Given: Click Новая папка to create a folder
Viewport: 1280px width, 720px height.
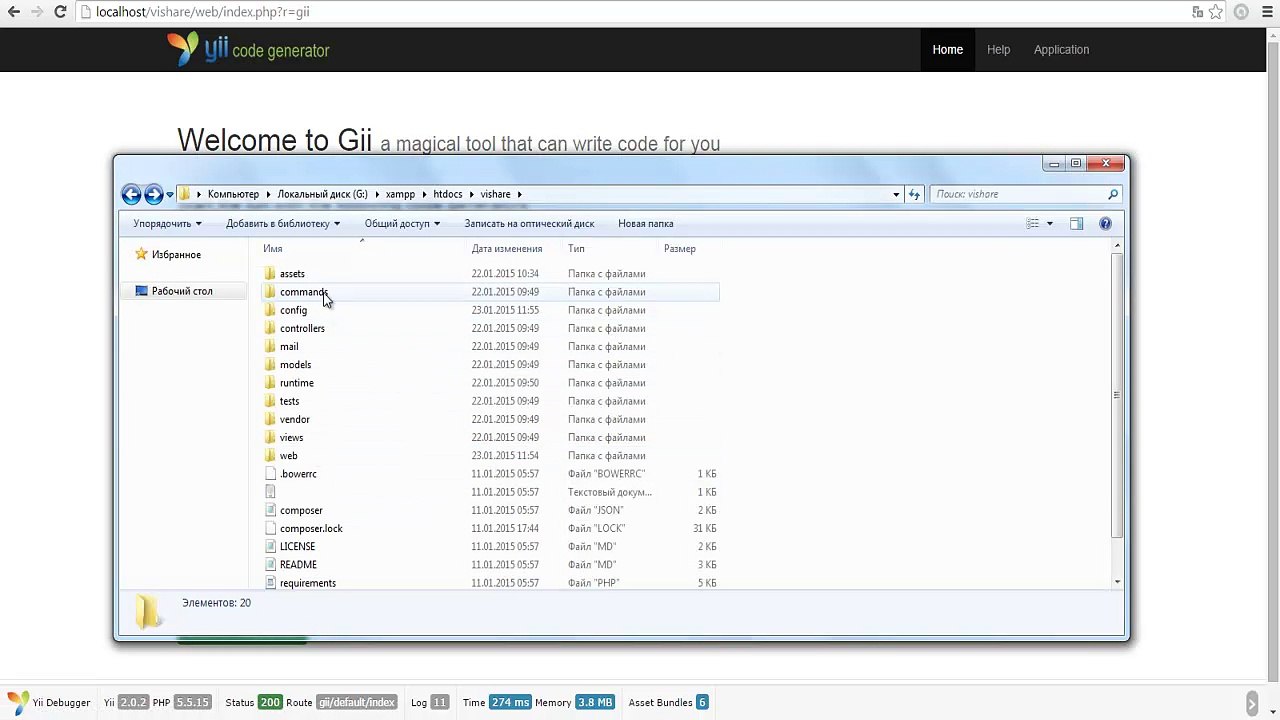Looking at the screenshot, I should pyautogui.click(x=645, y=224).
